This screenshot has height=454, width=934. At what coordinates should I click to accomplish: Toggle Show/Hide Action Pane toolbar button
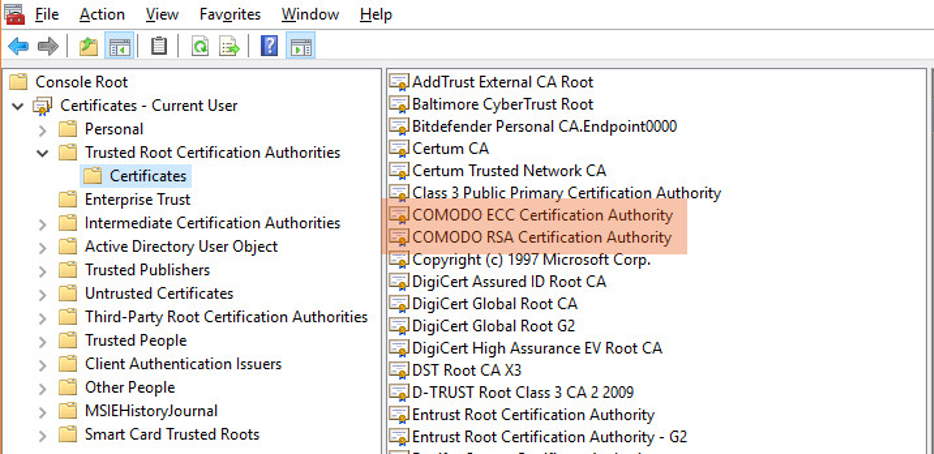tap(300, 46)
